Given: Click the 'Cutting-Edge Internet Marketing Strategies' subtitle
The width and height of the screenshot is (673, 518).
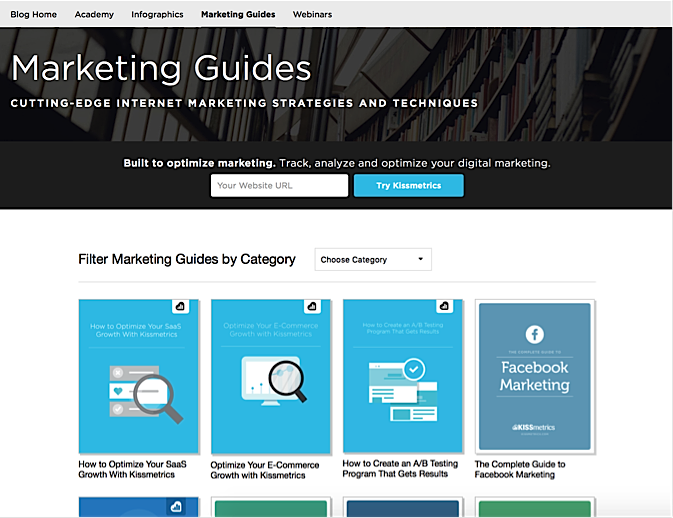Looking at the screenshot, I should [x=244, y=103].
